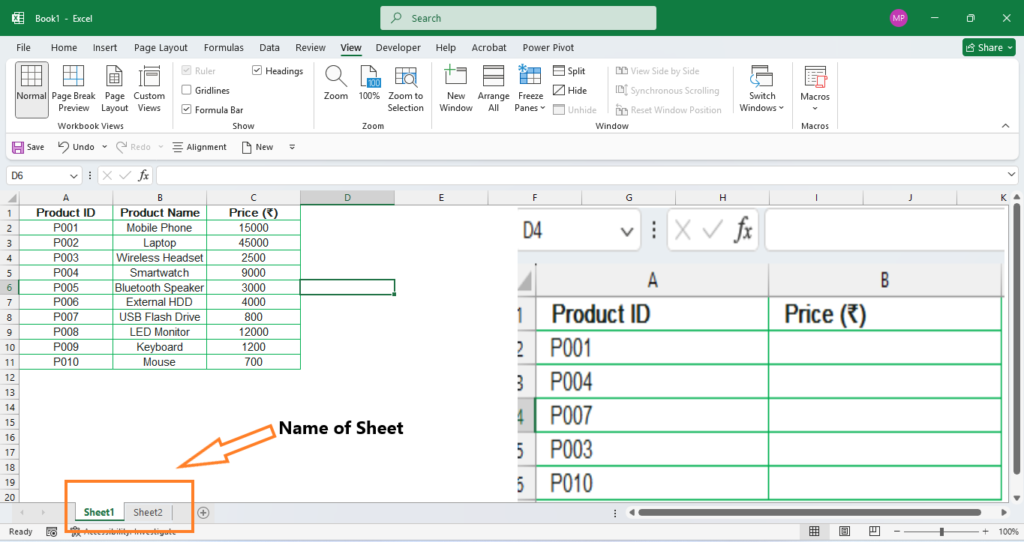Image resolution: width=1024 pixels, height=542 pixels.
Task: Open the Name Box dropdown arrow
Action: coord(73,176)
